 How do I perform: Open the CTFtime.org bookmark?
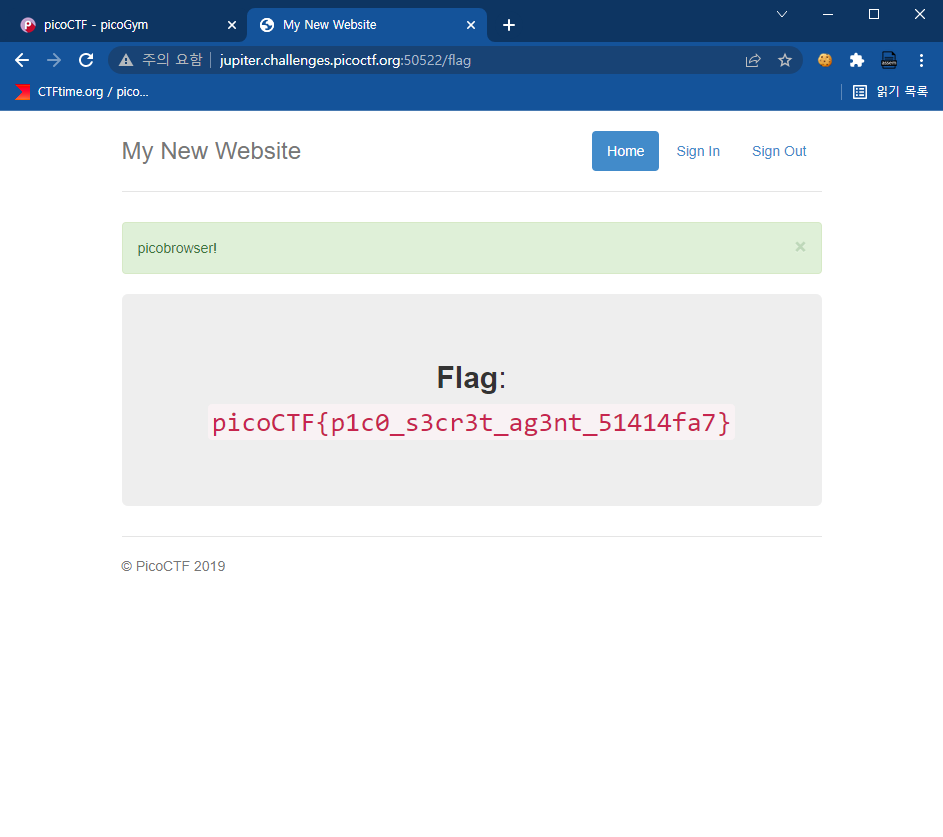(82, 91)
